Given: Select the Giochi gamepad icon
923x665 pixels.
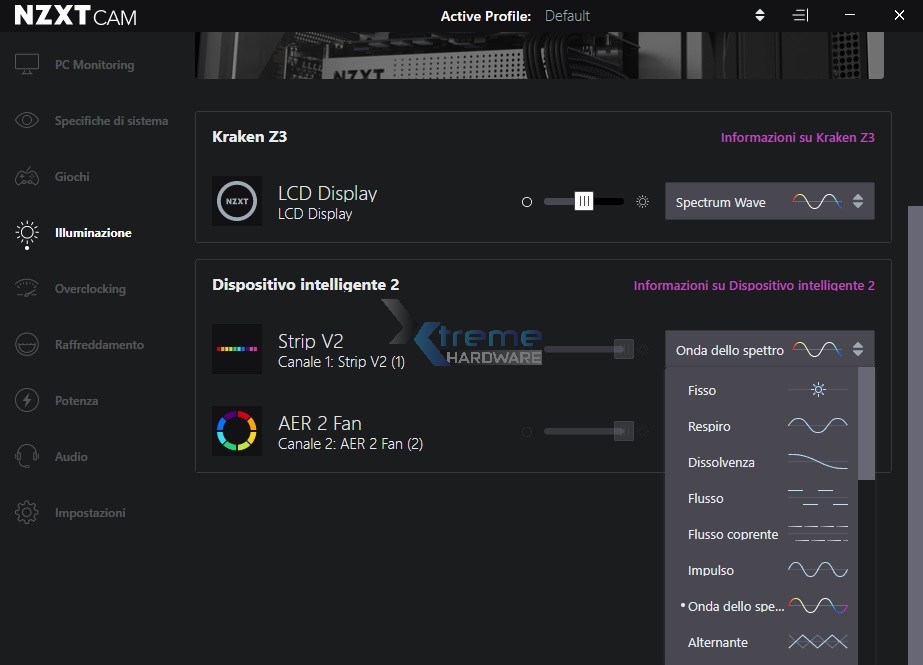Looking at the screenshot, I should pyautogui.click(x=27, y=177).
